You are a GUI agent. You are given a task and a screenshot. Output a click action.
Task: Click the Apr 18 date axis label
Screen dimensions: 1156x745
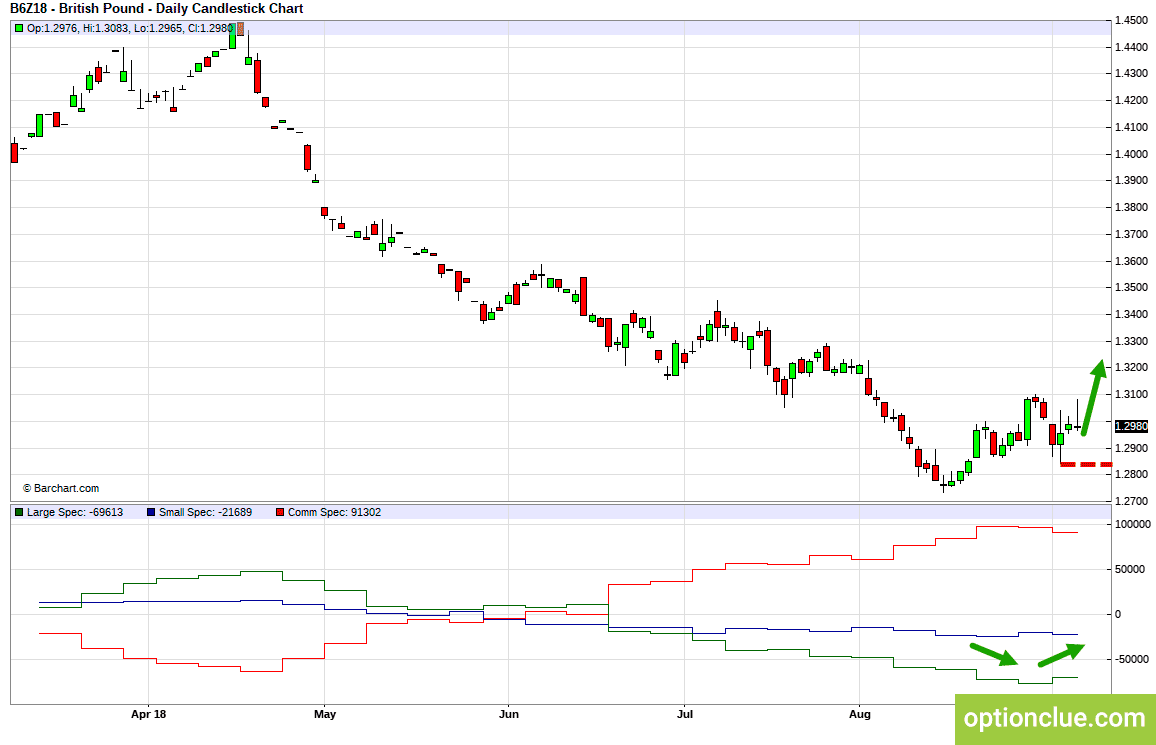pyautogui.click(x=148, y=714)
